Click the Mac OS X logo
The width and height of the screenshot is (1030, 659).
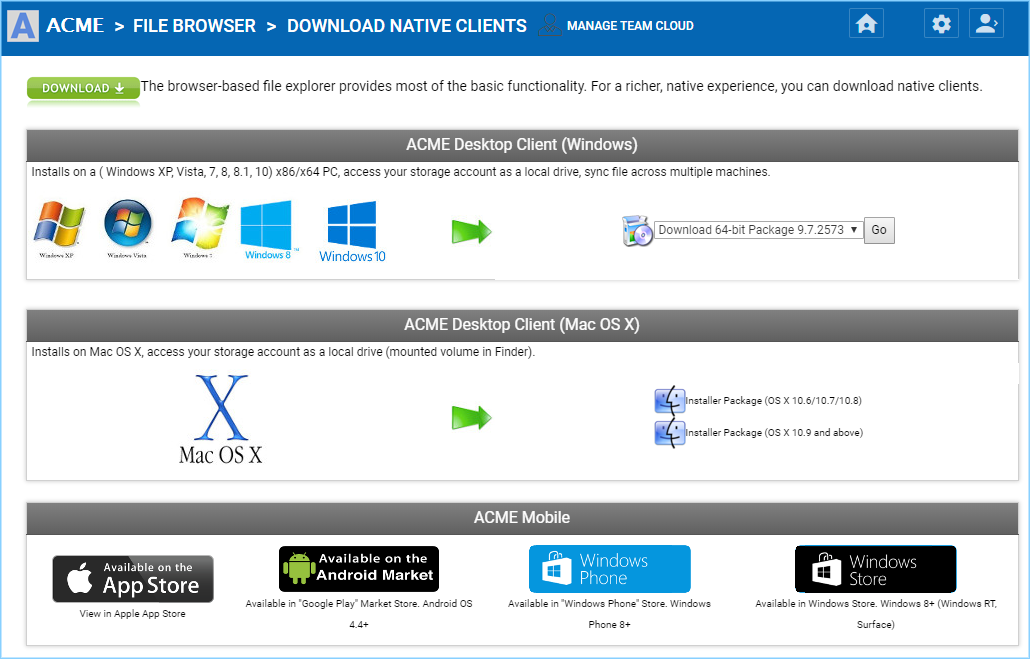point(221,419)
